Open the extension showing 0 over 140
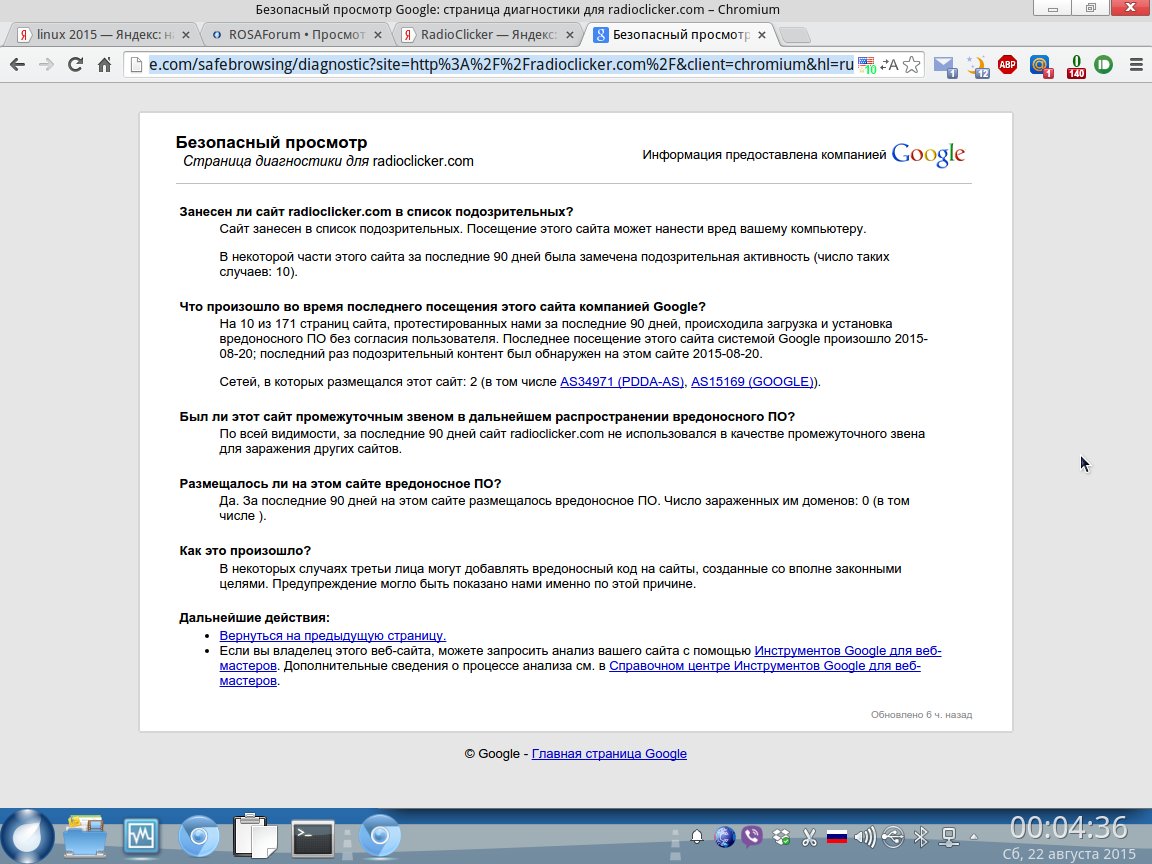The image size is (1152, 864). (1076, 66)
